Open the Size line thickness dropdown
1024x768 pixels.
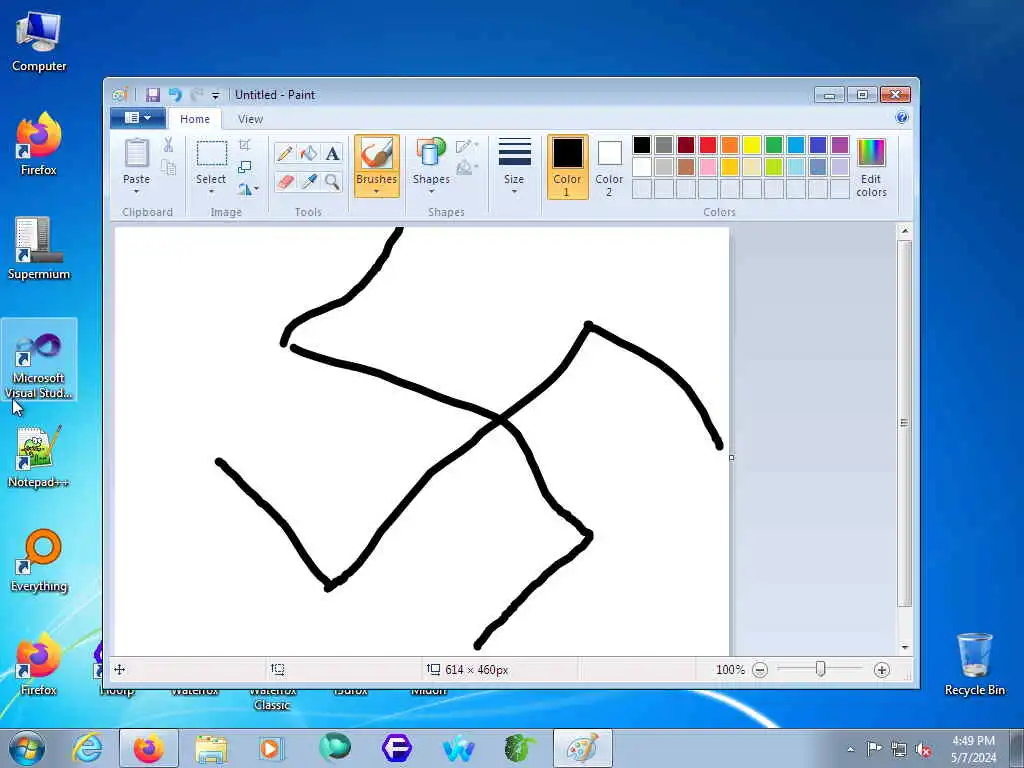[515, 167]
